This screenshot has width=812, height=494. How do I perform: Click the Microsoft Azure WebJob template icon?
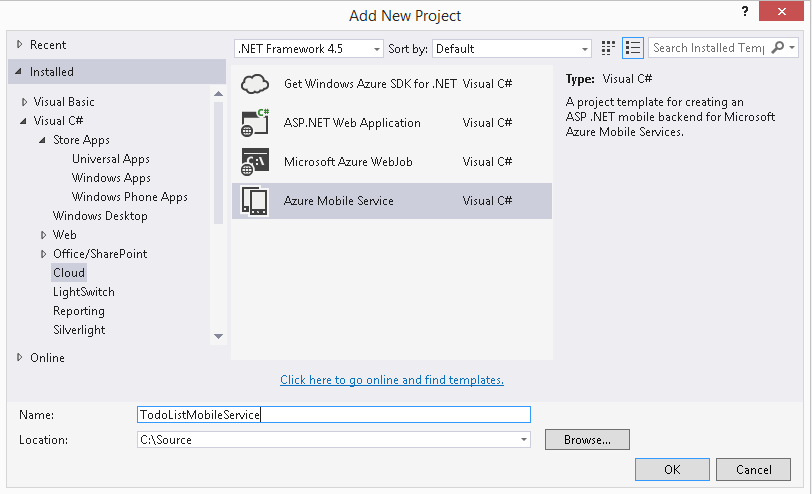click(x=256, y=162)
